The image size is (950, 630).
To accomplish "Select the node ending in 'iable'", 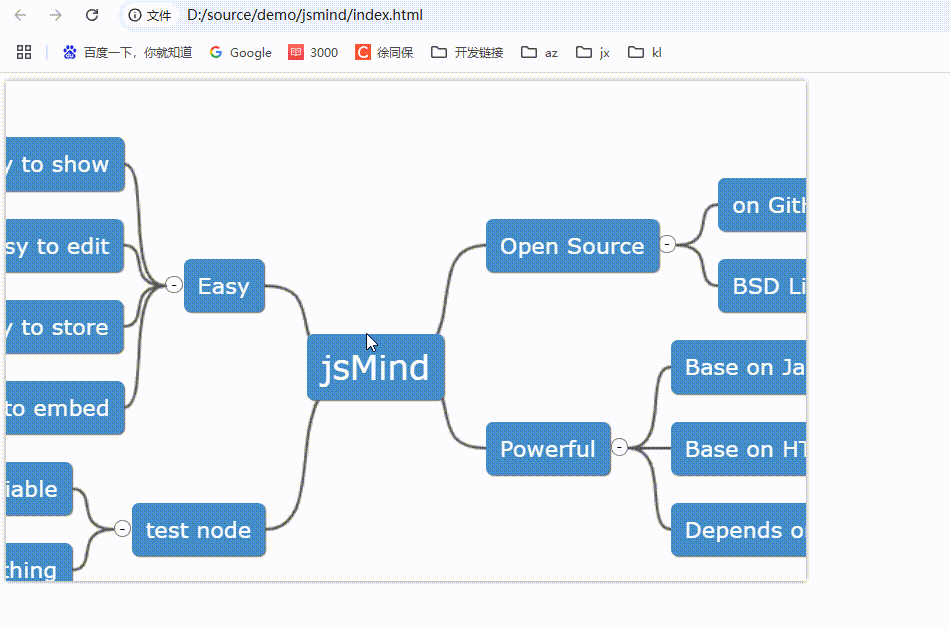I will pyautogui.click(x=39, y=489).
